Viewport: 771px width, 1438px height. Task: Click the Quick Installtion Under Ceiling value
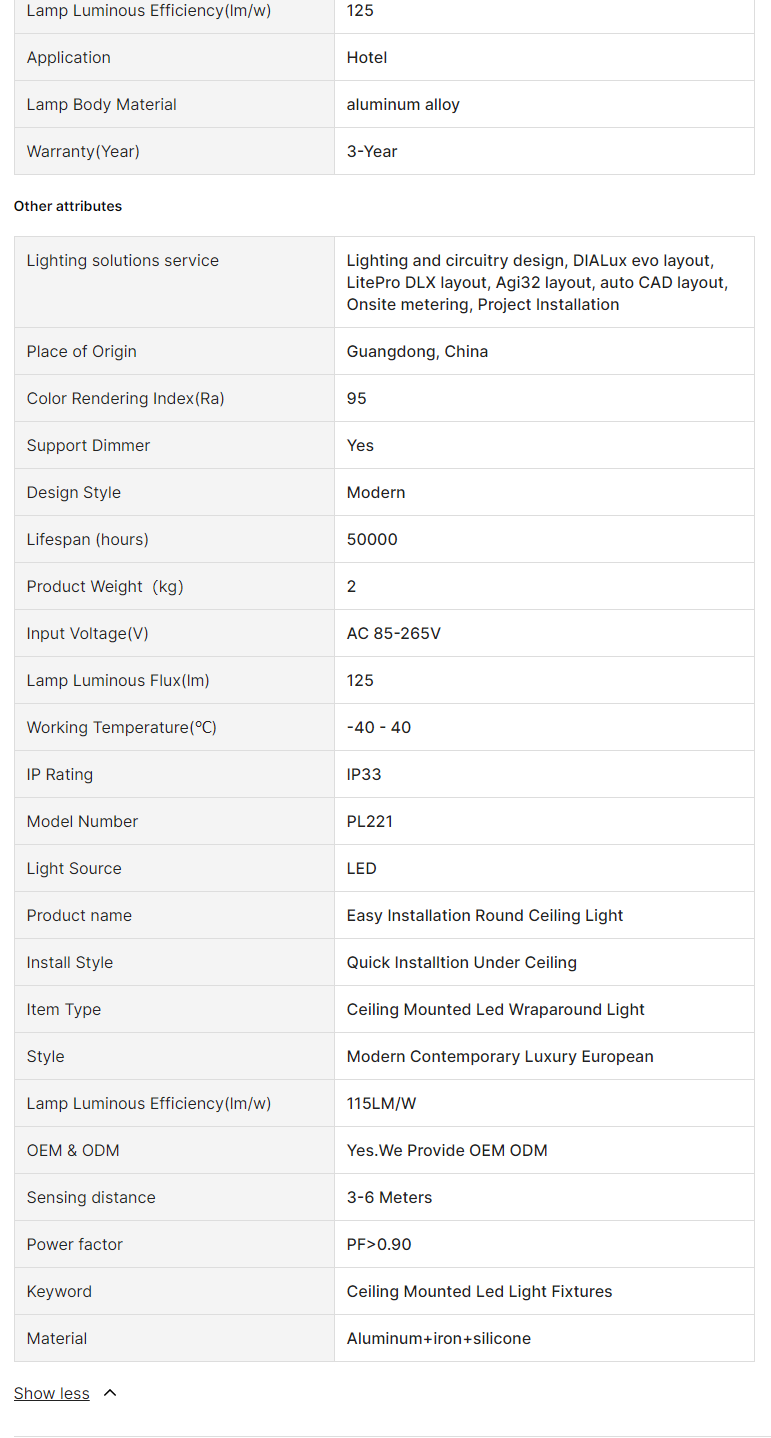(462, 962)
